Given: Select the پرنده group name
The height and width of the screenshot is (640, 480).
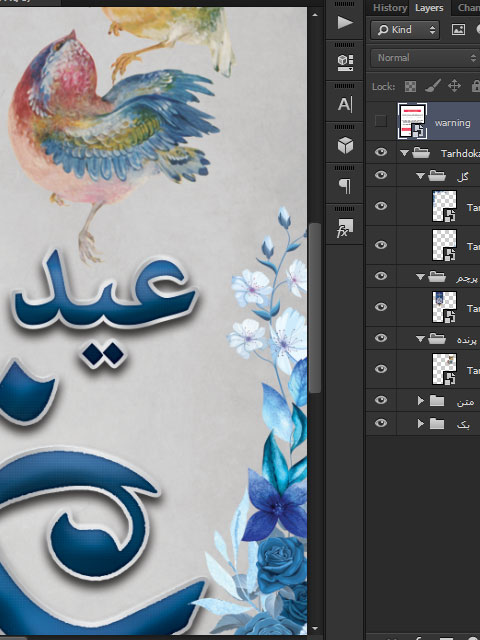Looking at the screenshot, I should click(x=467, y=339).
